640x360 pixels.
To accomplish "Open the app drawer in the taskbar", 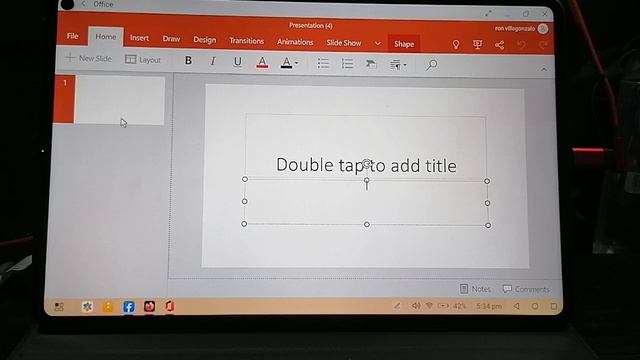I will pos(59,307).
